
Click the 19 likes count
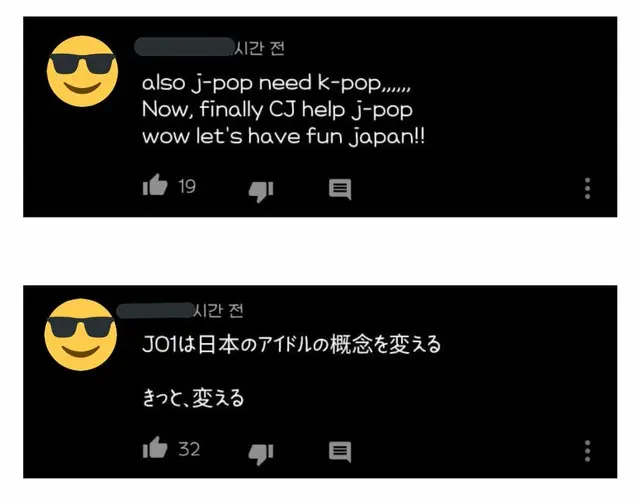tap(187, 186)
